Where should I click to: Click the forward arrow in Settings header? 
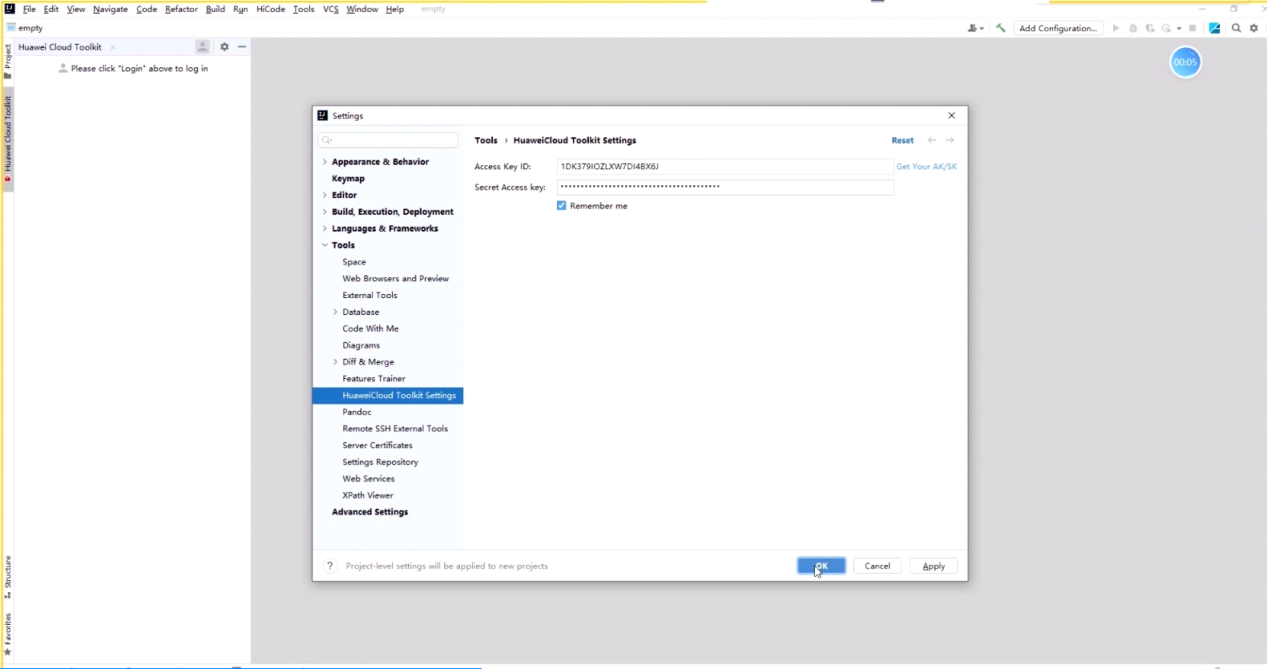click(950, 140)
